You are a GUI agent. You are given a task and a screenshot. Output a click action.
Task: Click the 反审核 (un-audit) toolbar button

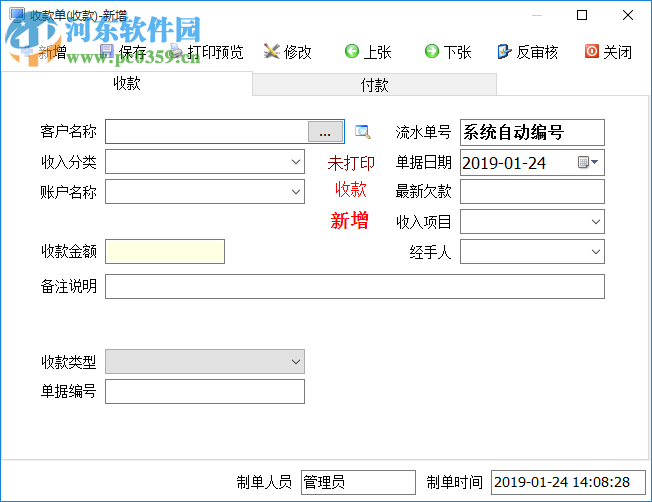pos(527,52)
